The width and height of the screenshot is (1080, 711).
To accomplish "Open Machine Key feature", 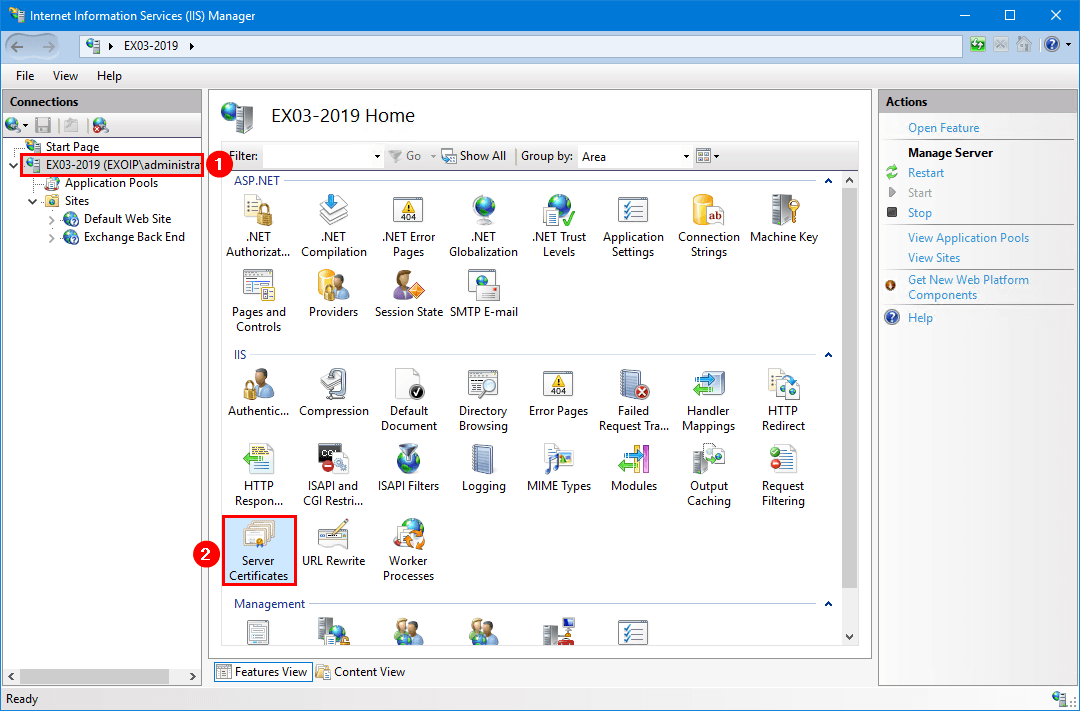I will coord(784,219).
